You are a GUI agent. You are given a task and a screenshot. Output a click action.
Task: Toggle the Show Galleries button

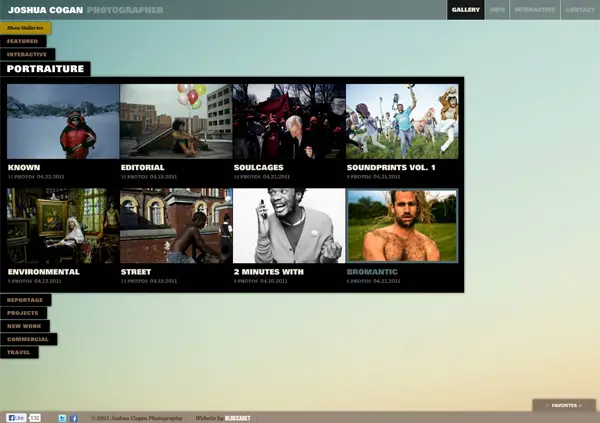point(25,28)
